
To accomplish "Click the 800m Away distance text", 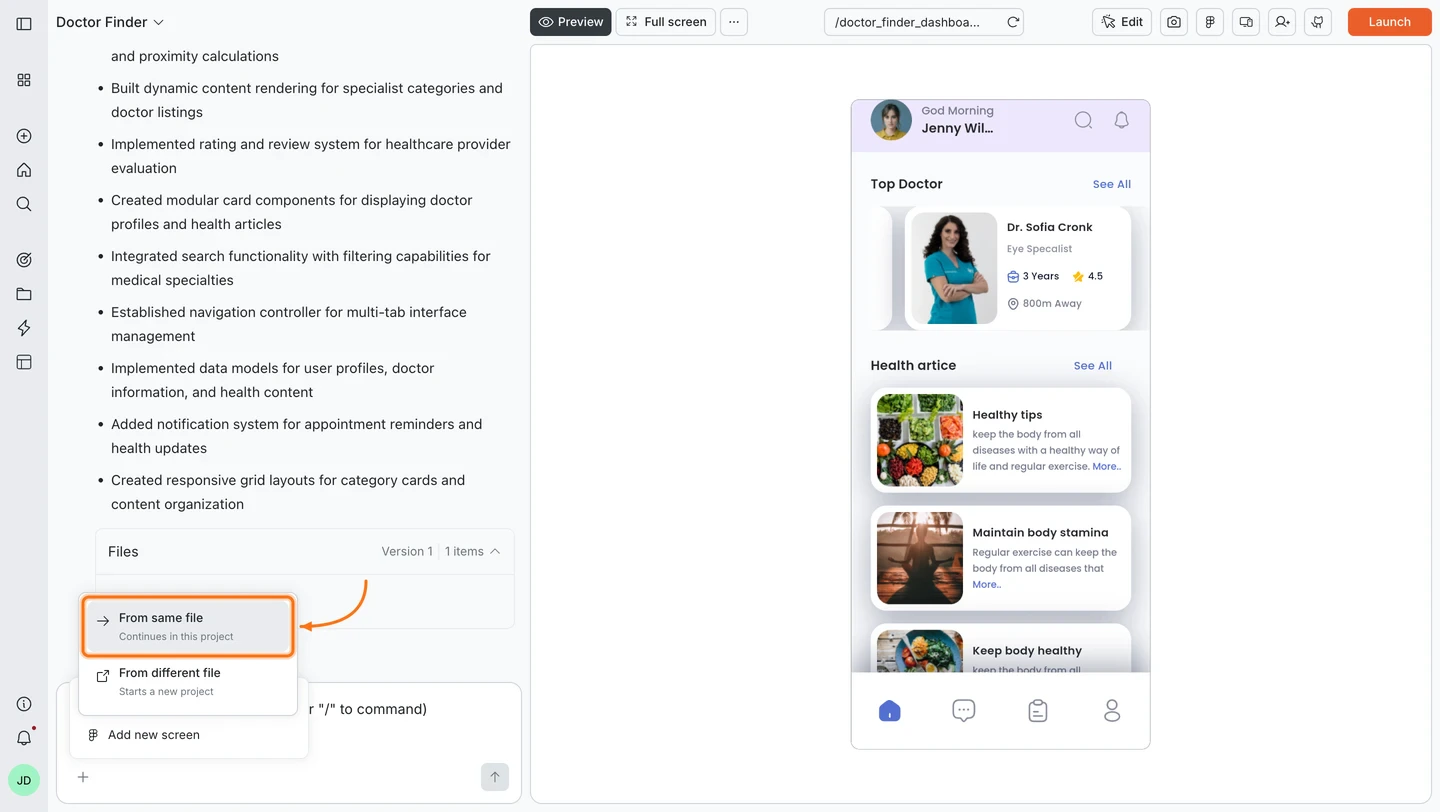I will 1052,304.
